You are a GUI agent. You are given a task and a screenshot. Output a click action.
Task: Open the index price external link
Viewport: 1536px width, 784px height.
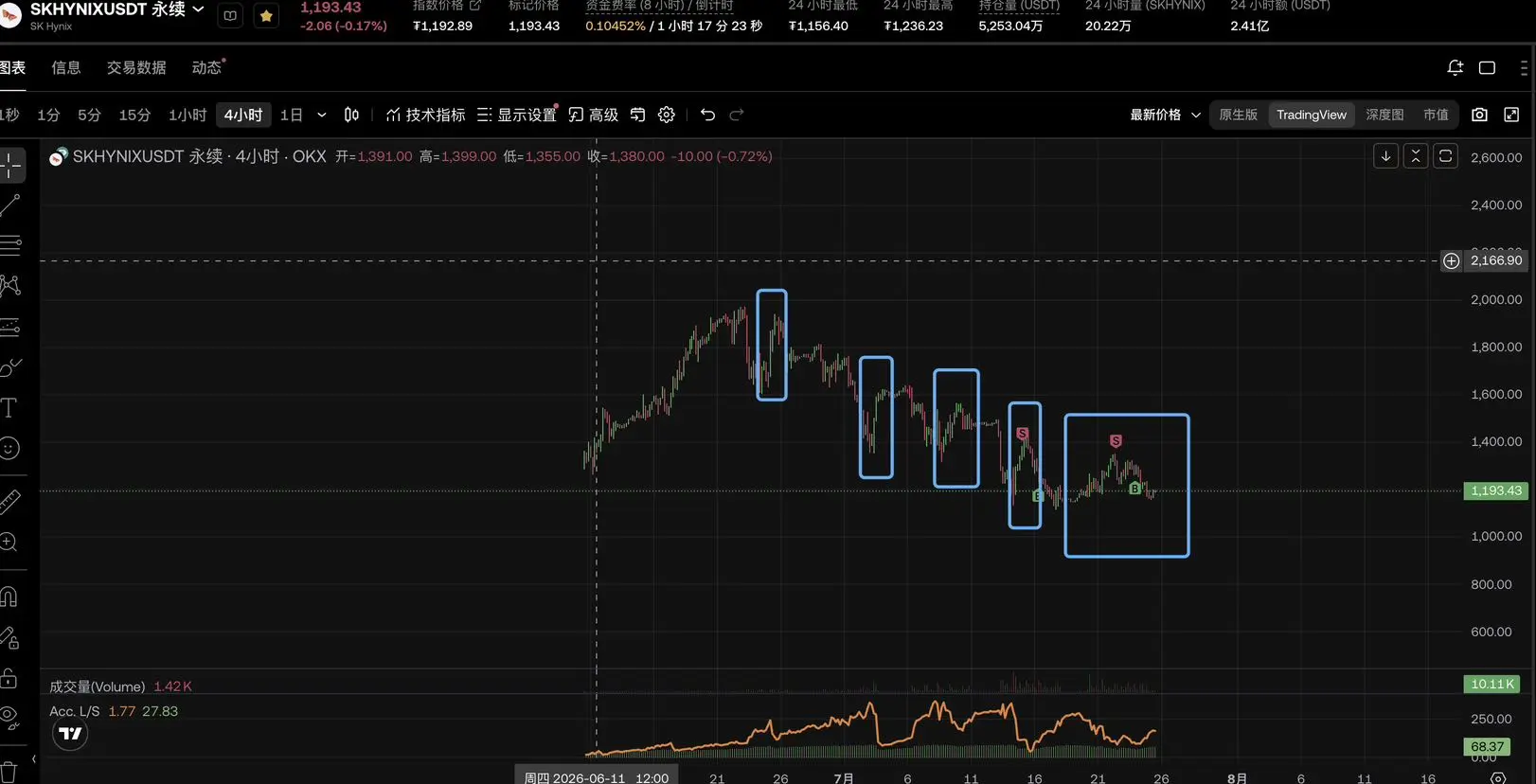coord(475,6)
